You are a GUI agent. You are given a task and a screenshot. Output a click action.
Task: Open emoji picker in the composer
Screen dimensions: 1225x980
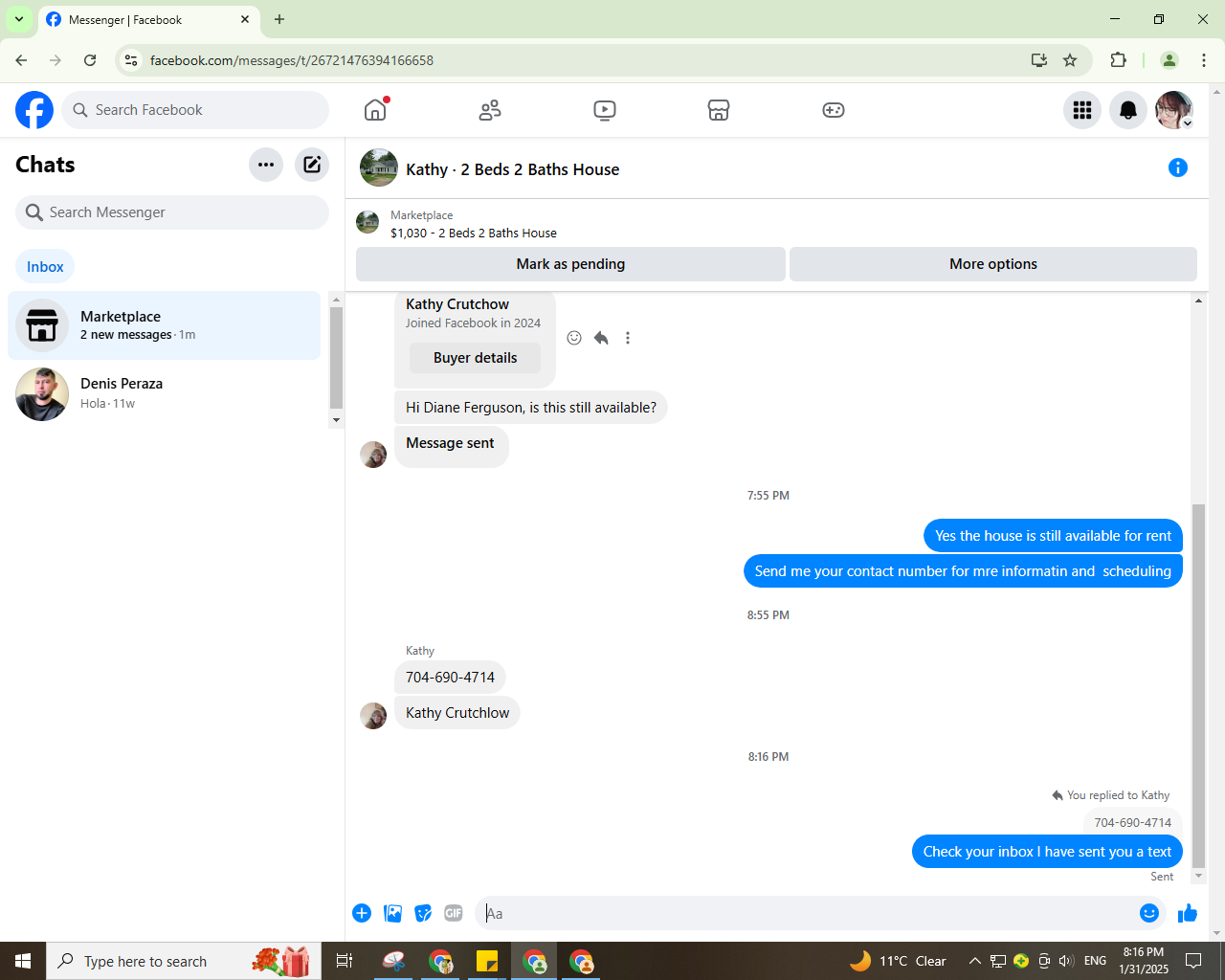coord(1149,913)
